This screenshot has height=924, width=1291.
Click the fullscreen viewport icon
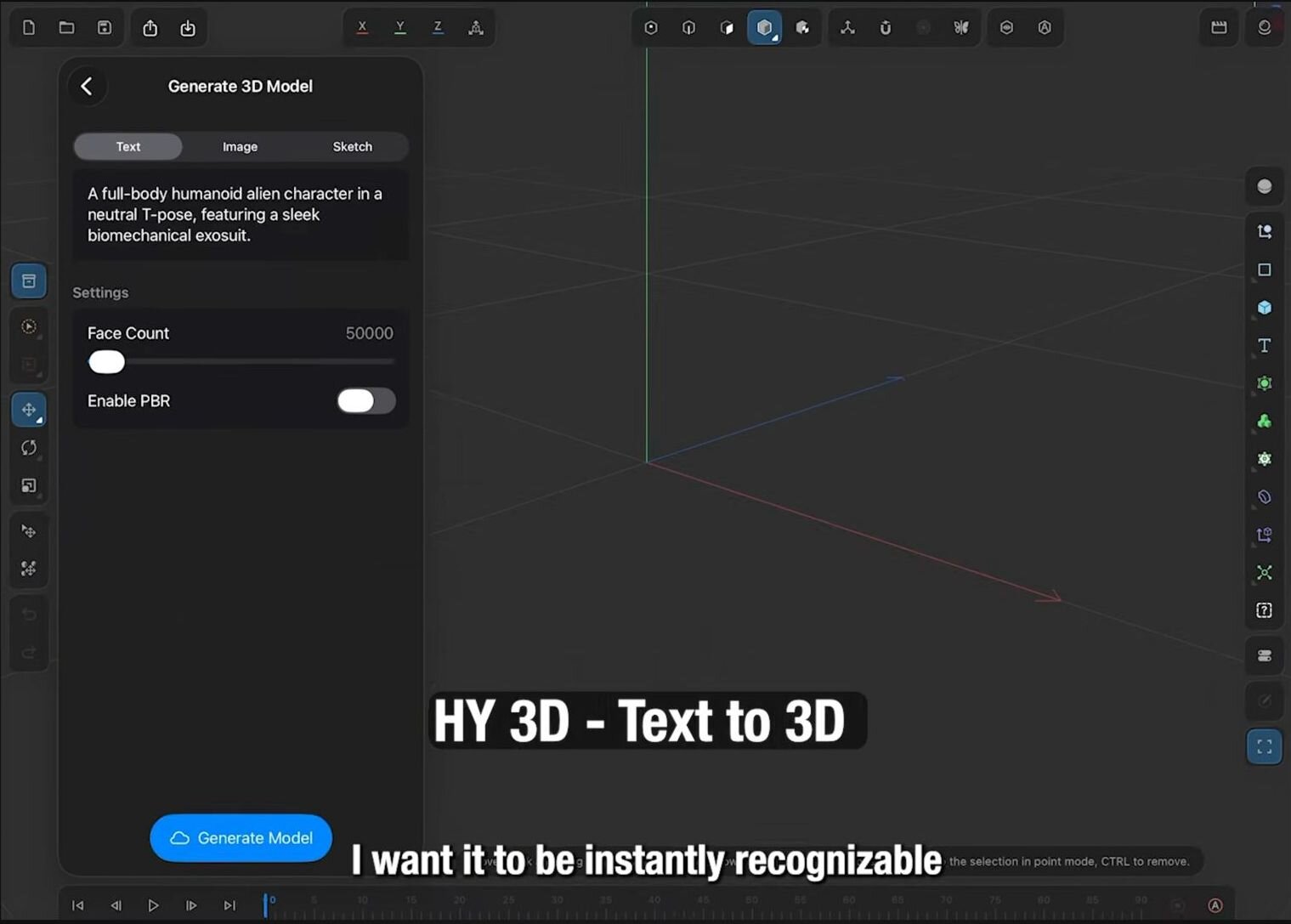click(x=1264, y=747)
